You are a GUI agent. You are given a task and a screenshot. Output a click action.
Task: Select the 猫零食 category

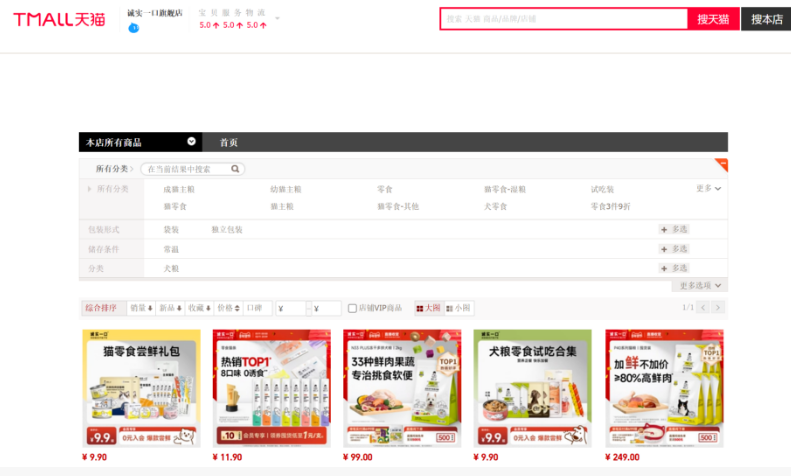tap(175, 207)
